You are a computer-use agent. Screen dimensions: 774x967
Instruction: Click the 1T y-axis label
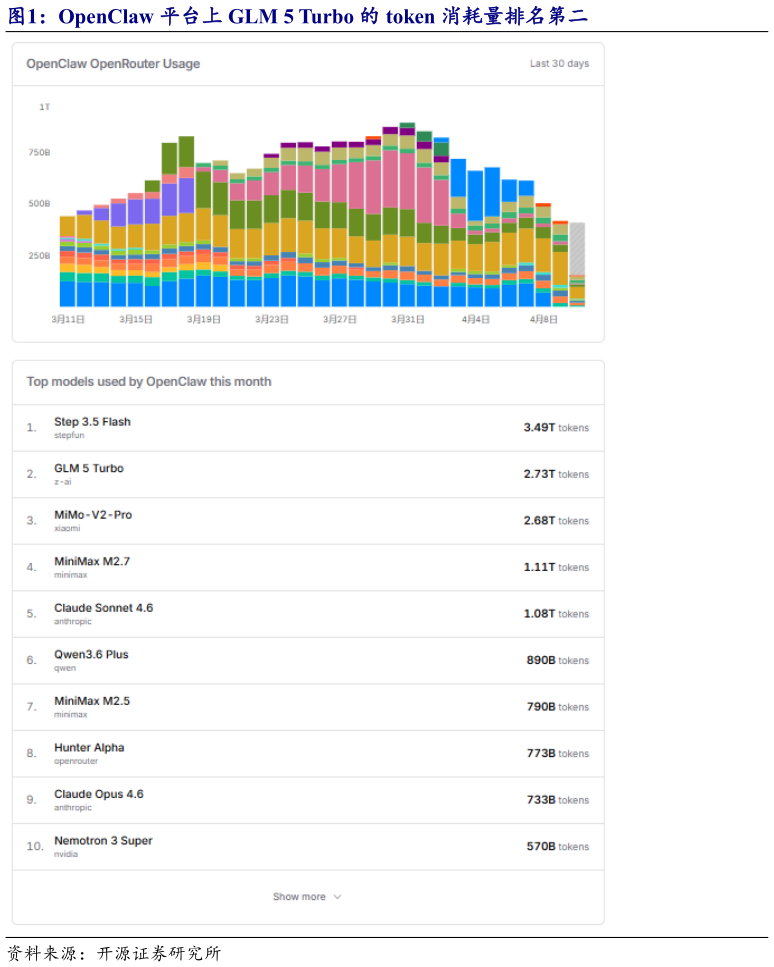pyautogui.click(x=44, y=107)
